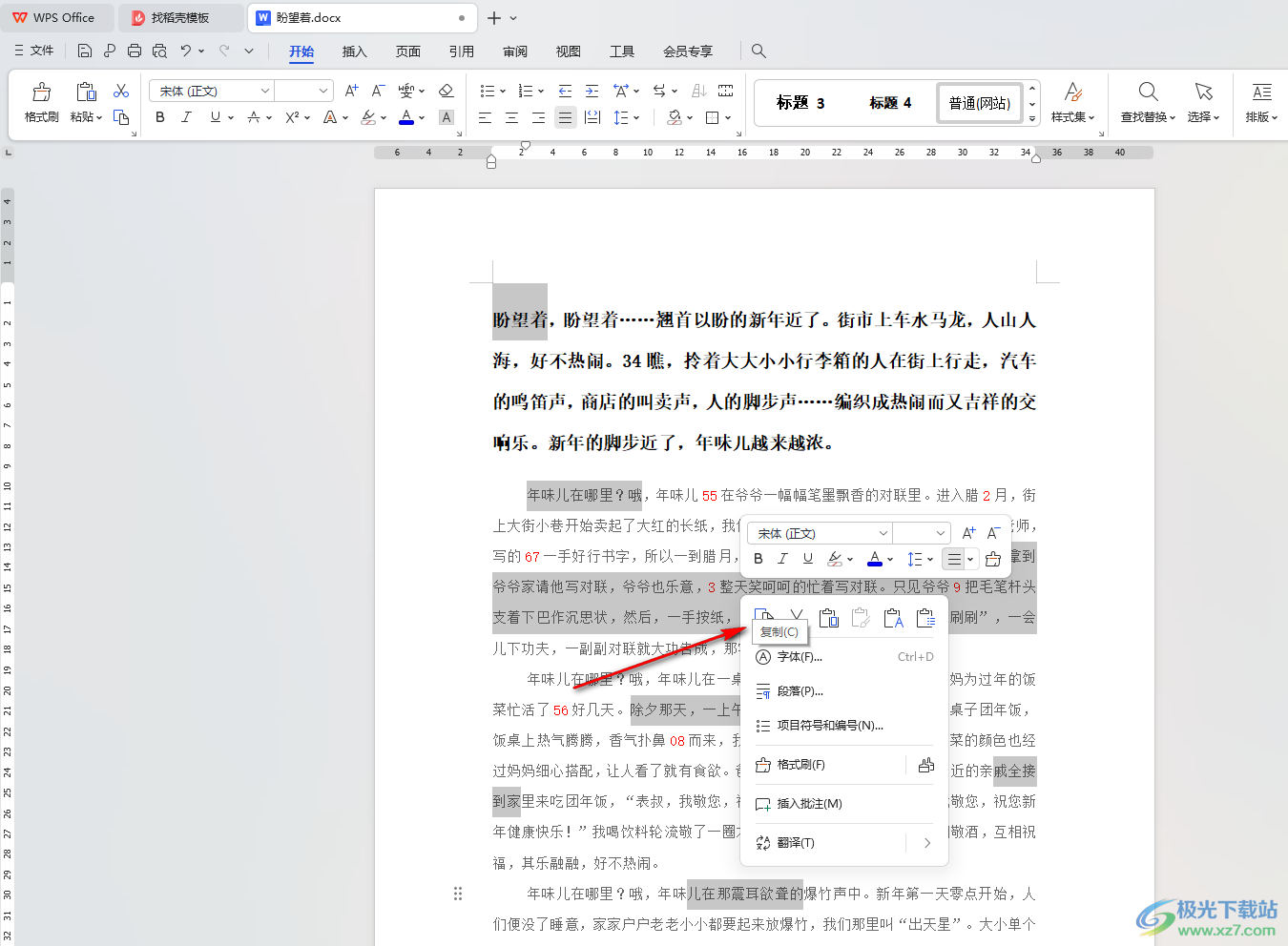Toggle Italic in the mini toolbar
Image resolution: width=1288 pixels, height=946 pixels.
click(782, 559)
